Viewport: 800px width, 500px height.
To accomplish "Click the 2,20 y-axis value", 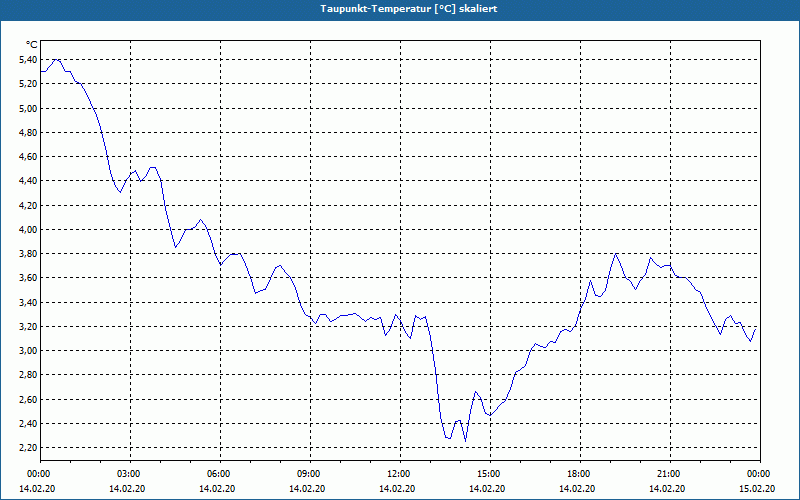I will coord(28,448).
